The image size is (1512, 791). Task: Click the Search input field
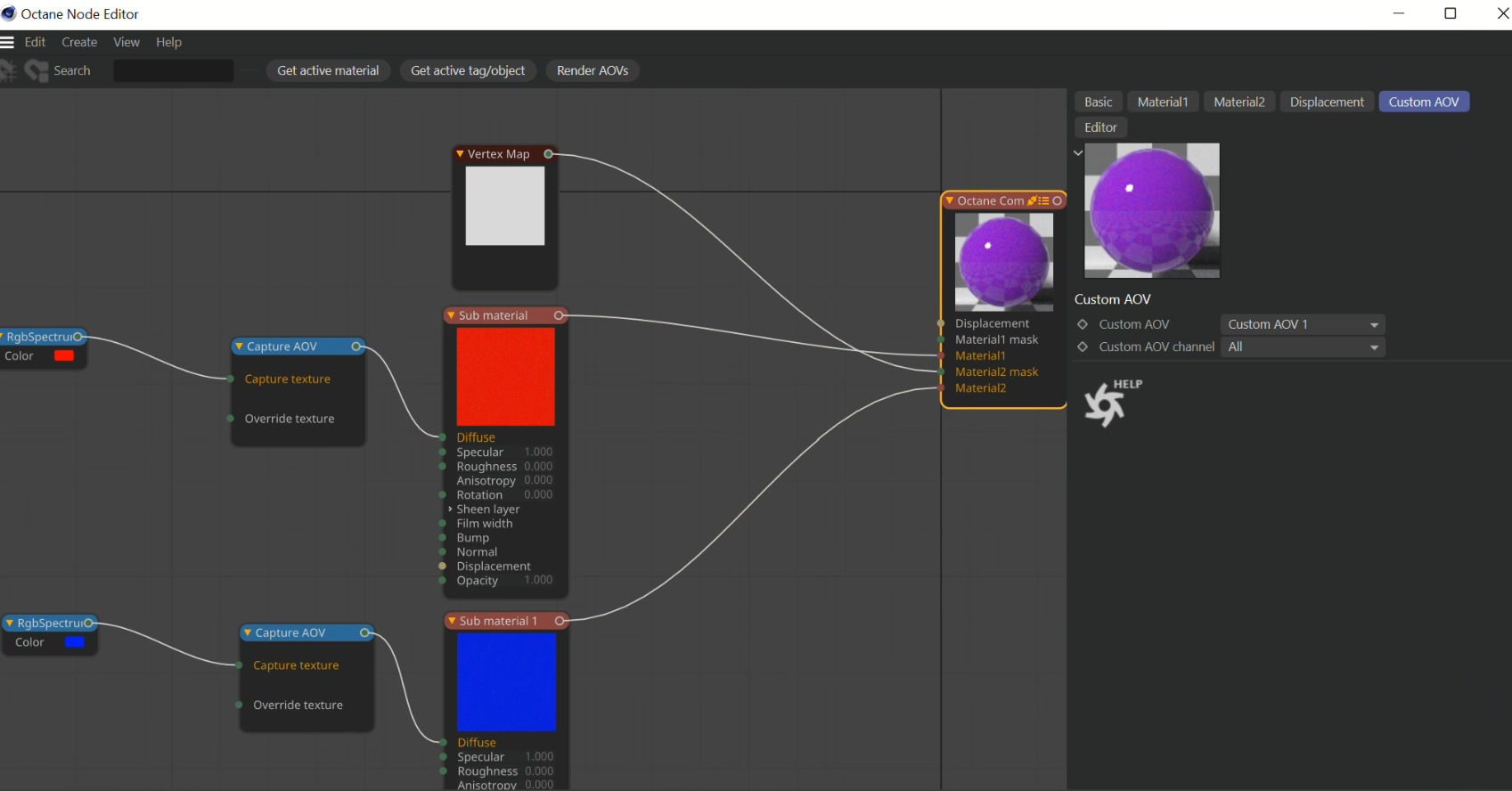(174, 70)
